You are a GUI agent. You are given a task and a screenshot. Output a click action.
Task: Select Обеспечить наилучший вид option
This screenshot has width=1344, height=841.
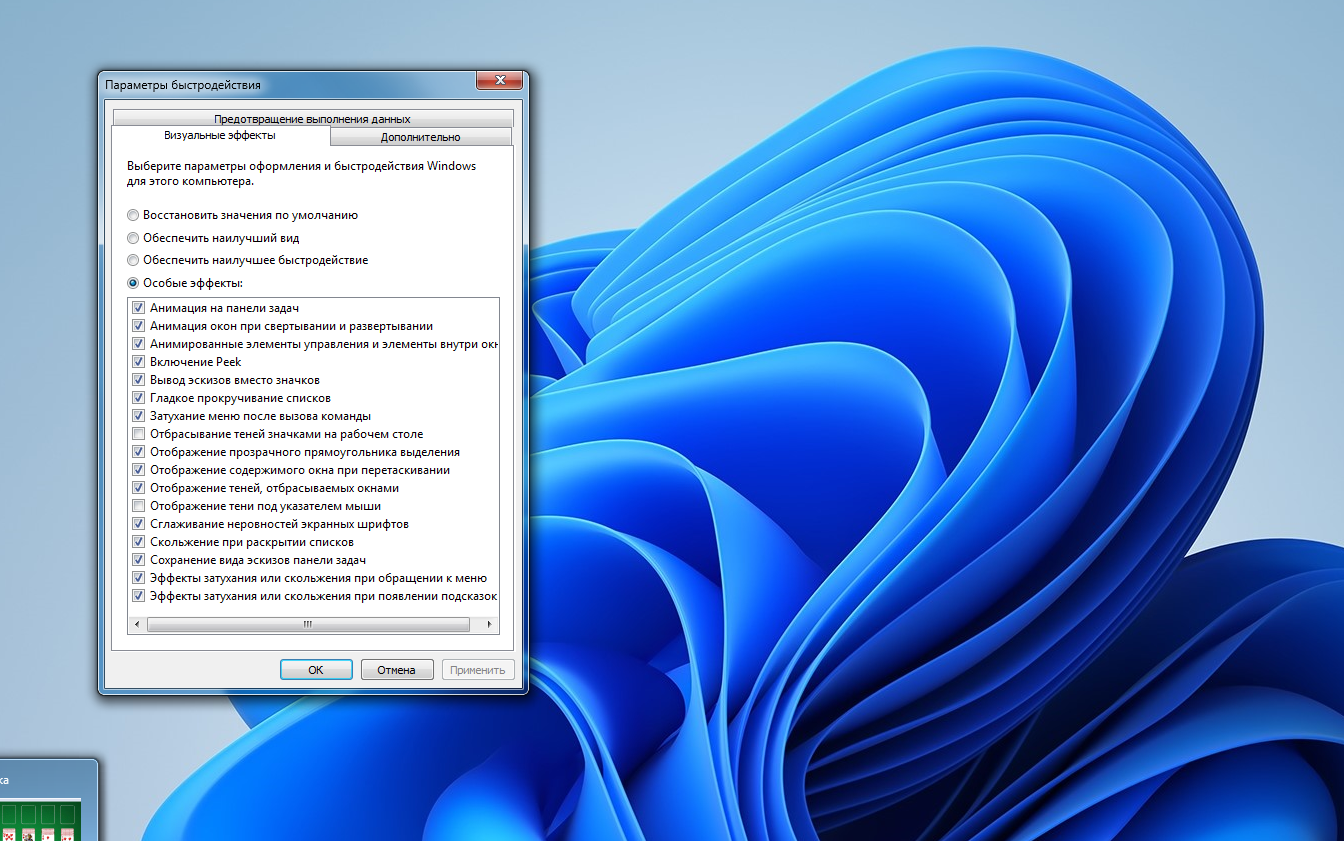coord(133,238)
